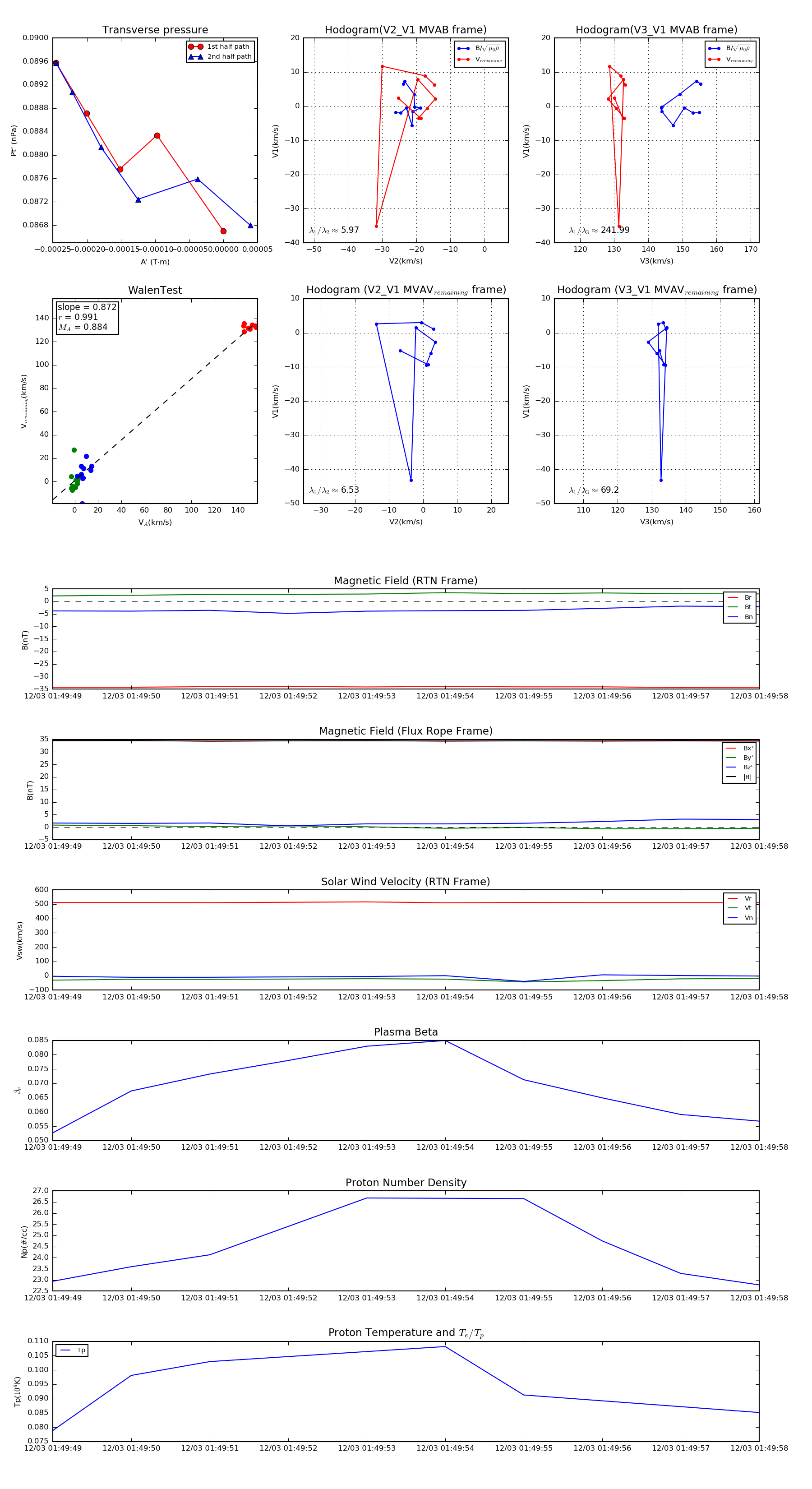Click the 'Solar Wind Velocity (RTN Frame)' title
The width and height of the screenshot is (812, 1489).
[x=406, y=882]
